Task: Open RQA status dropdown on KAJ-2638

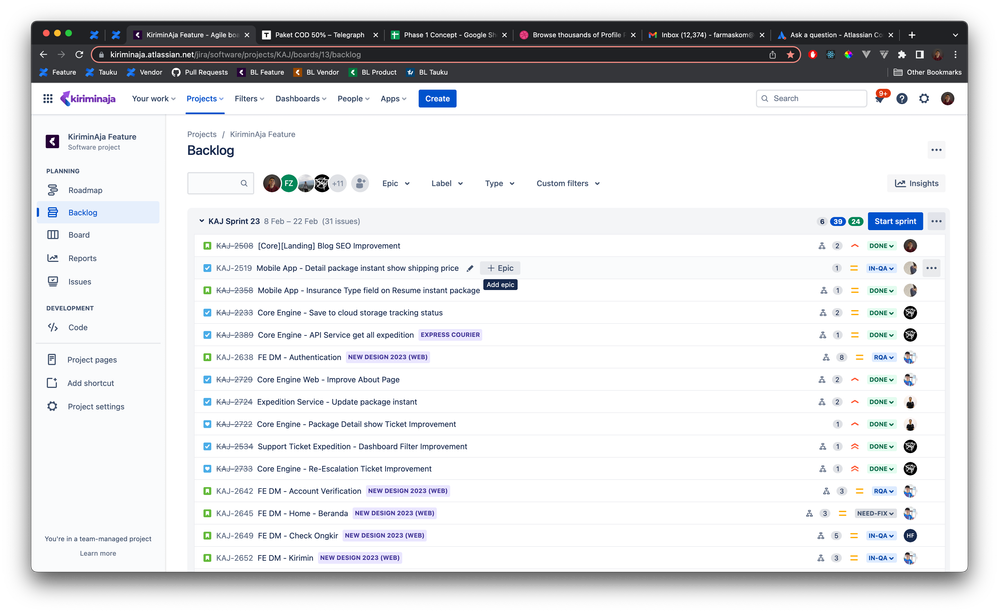Action: [884, 357]
